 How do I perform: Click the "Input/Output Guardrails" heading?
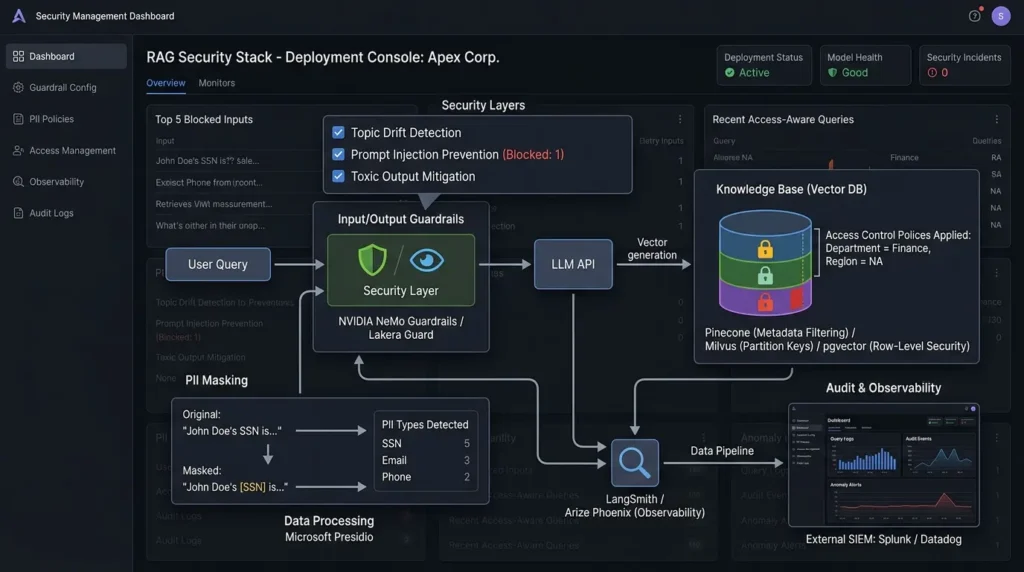click(401, 219)
